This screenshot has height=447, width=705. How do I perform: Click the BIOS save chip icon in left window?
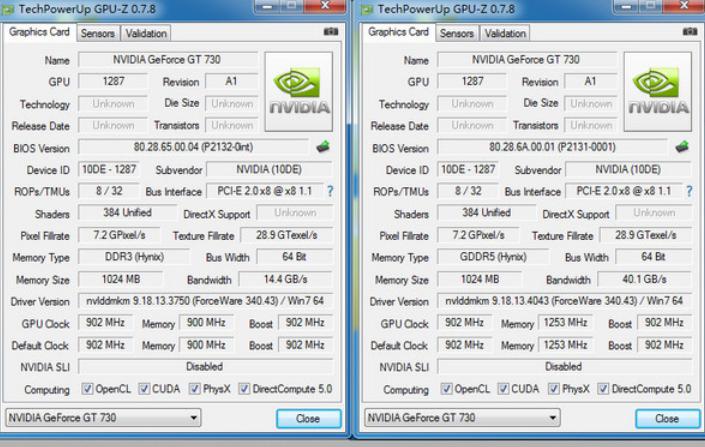click(x=323, y=147)
